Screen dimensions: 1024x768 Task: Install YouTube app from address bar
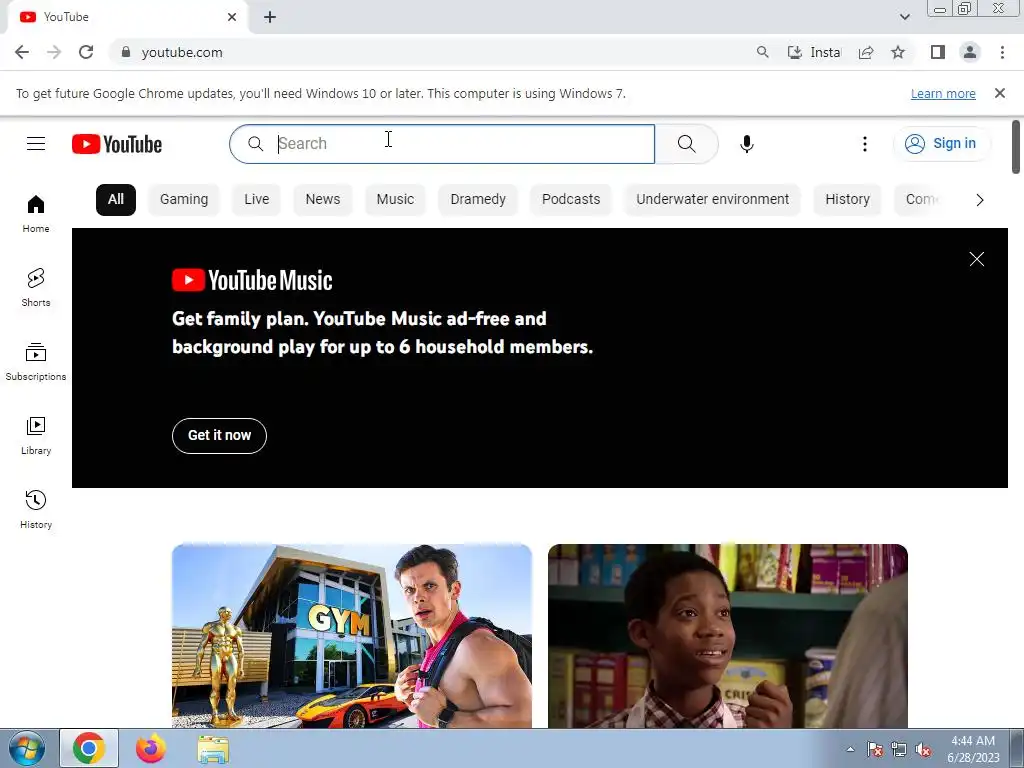click(814, 52)
